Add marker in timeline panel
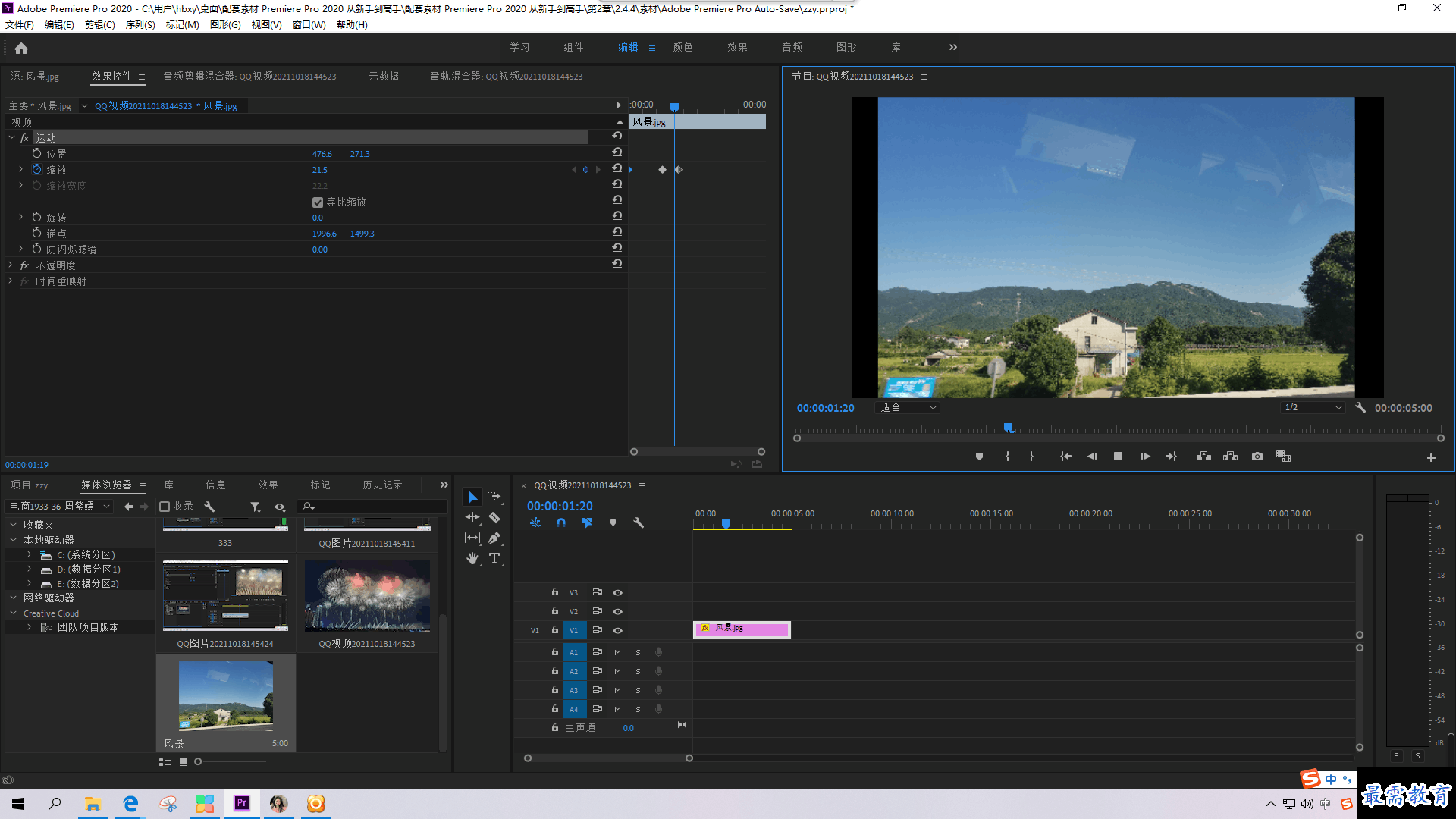1456x819 pixels. tap(613, 522)
